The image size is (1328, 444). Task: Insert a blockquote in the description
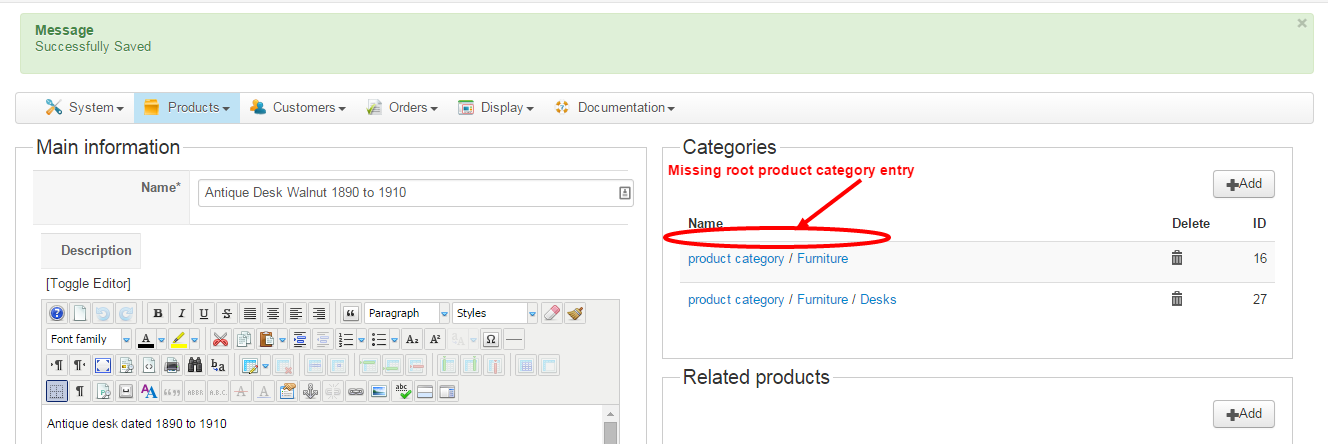tap(350, 313)
